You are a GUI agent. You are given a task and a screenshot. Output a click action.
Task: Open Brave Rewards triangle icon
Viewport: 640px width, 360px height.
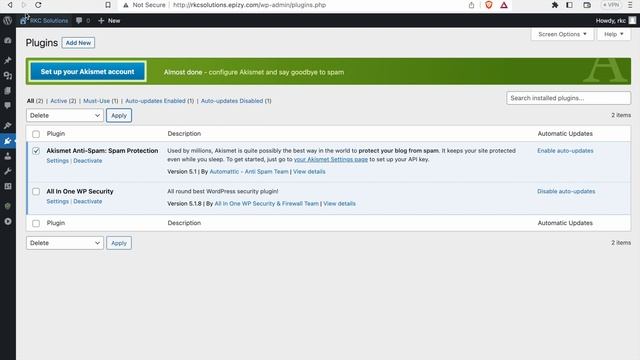point(504,5)
